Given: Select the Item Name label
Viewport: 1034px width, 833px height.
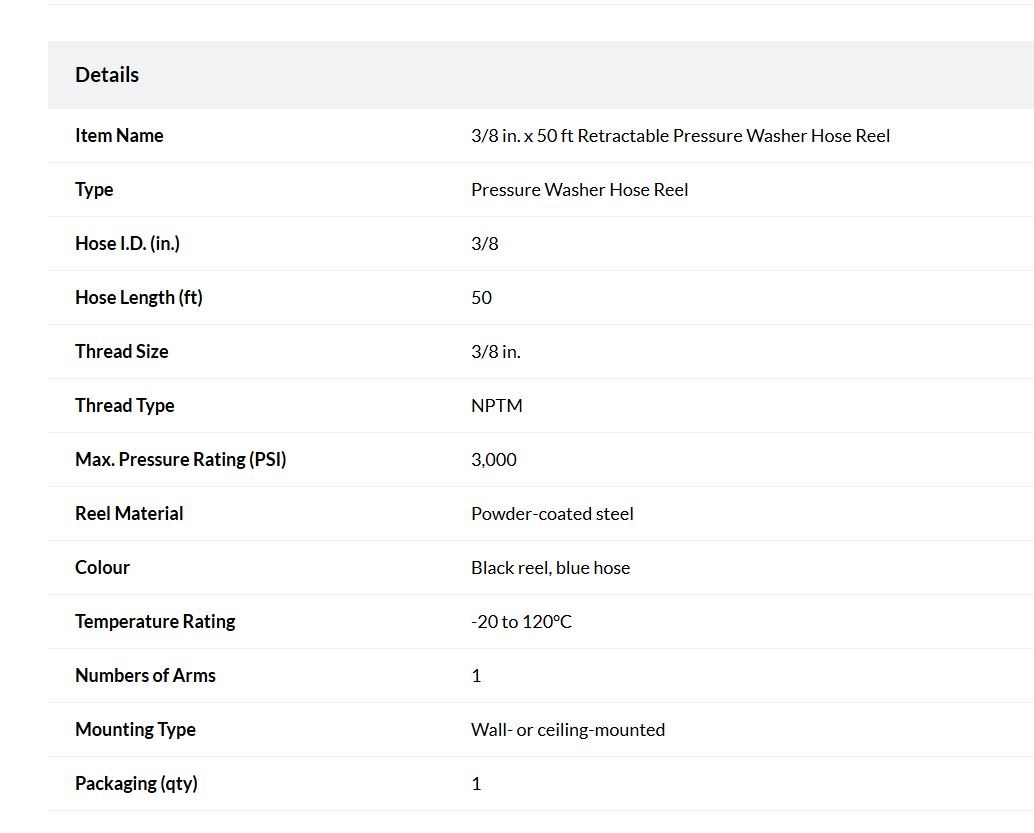Looking at the screenshot, I should (x=119, y=135).
